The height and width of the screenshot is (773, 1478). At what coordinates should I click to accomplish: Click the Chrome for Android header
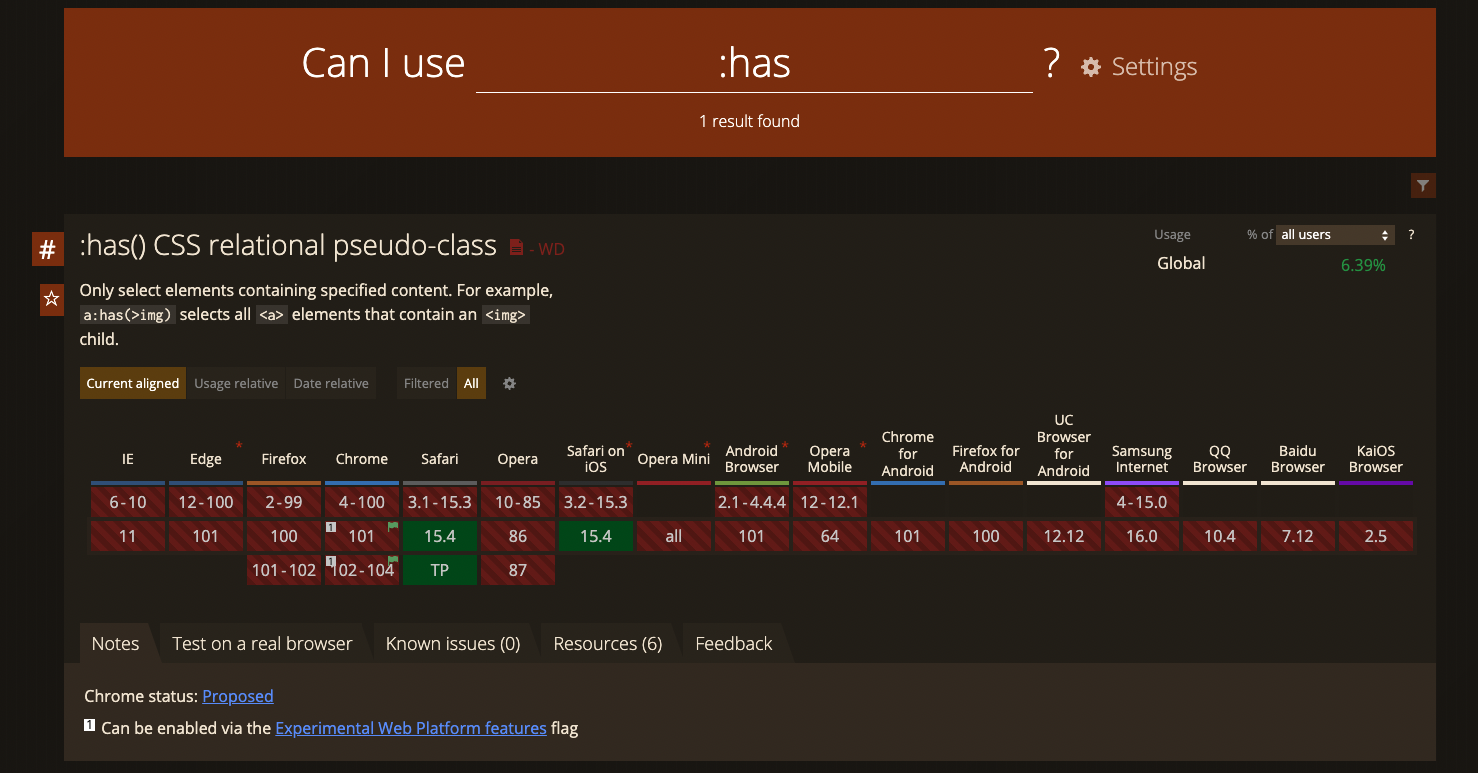(908, 454)
